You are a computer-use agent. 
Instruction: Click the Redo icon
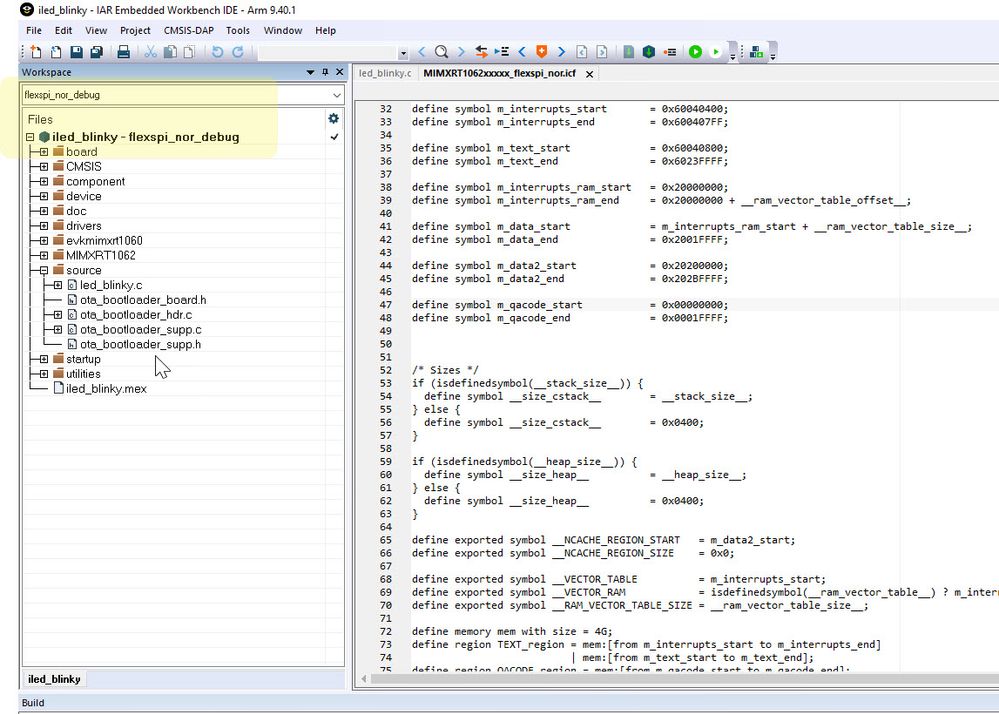coord(238,52)
